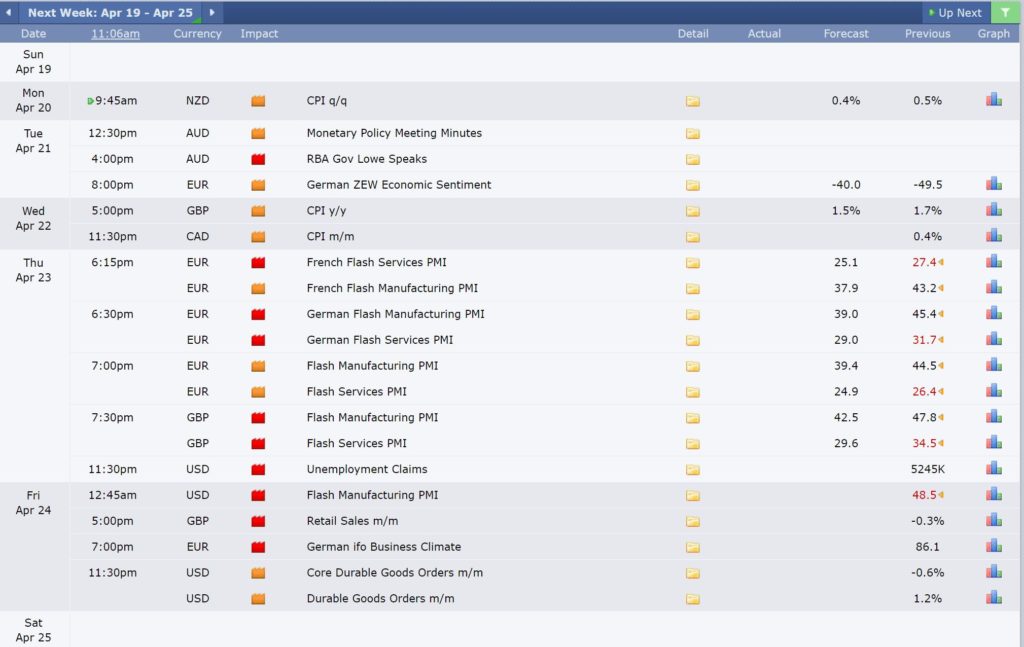This screenshot has height=647, width=1024.
Task: Click the Forecast column header
Action: (846, 33)
